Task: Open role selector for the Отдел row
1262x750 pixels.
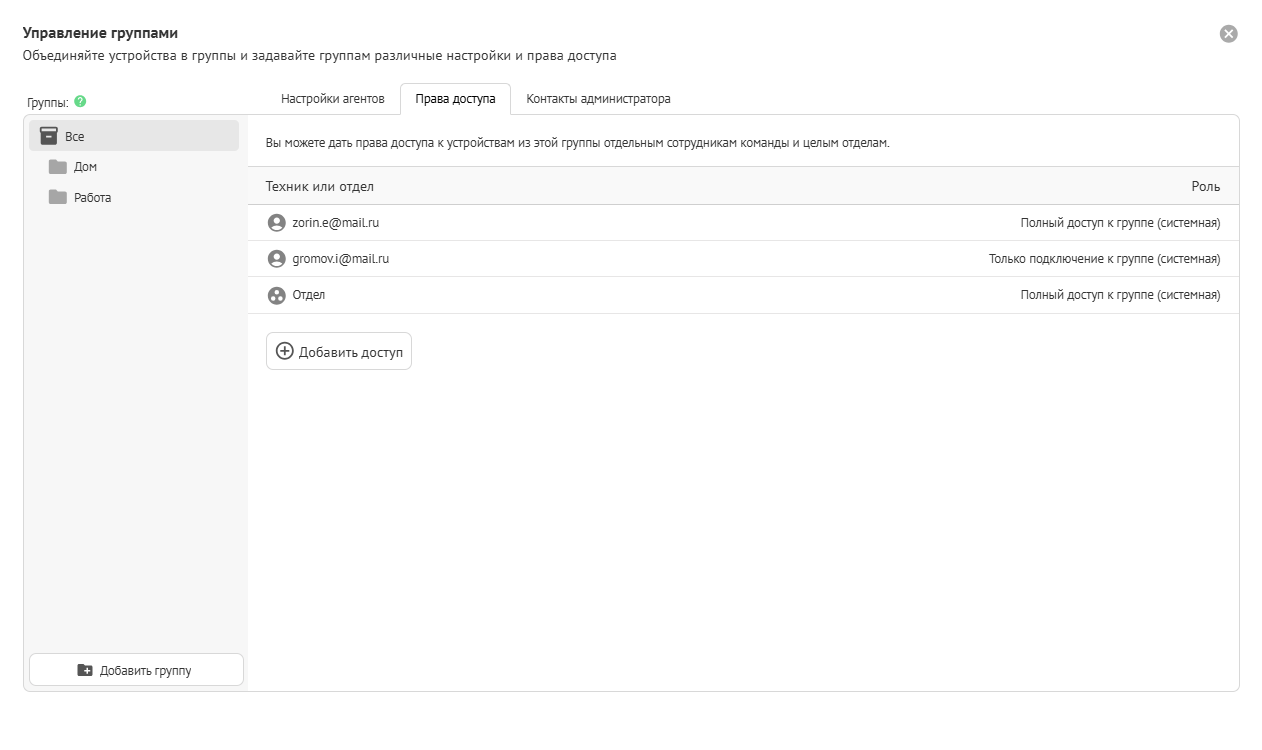Action: [1119, 295]
